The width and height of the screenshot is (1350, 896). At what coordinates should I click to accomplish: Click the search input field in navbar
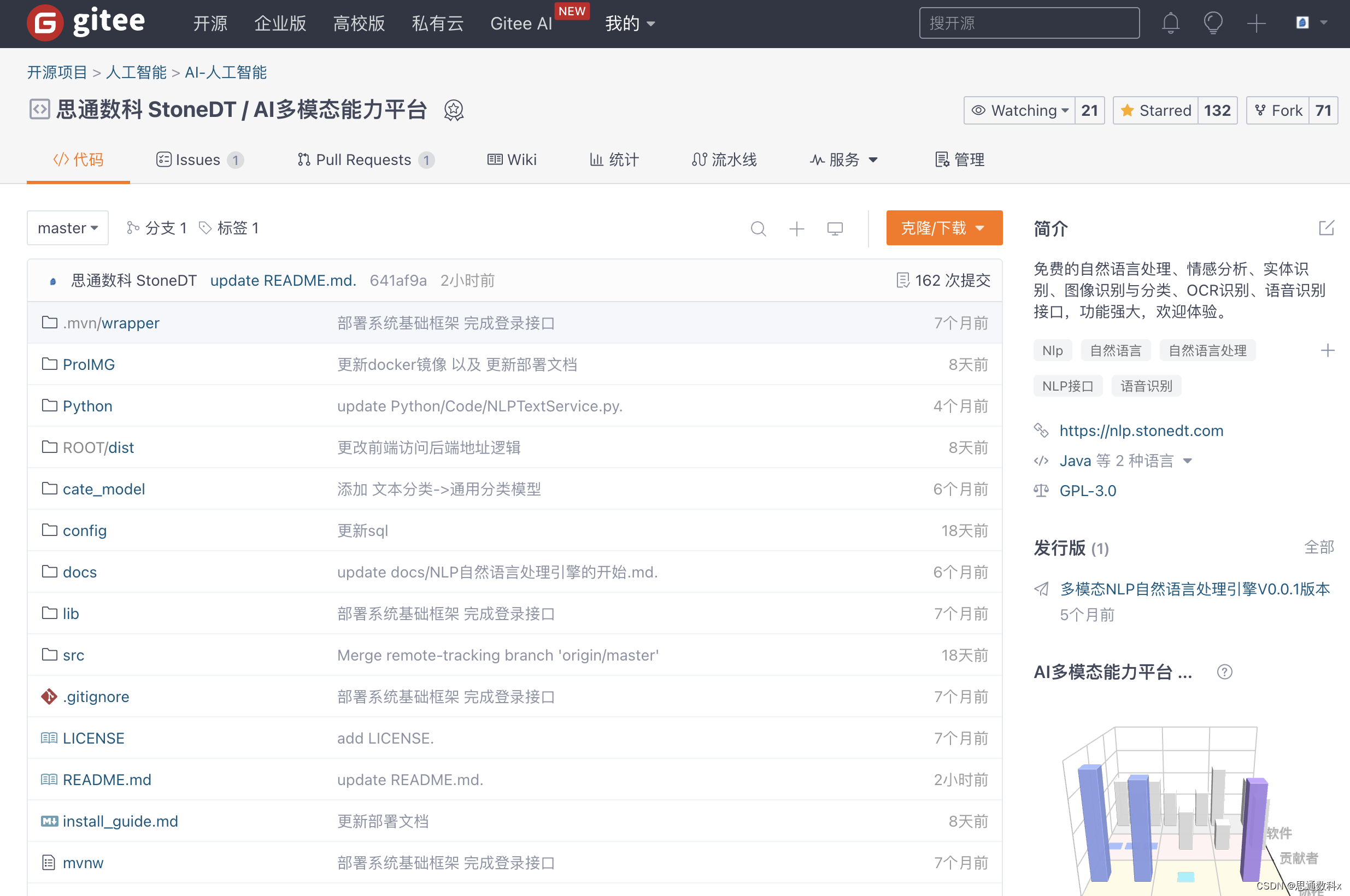click(x=1031, y=22)
